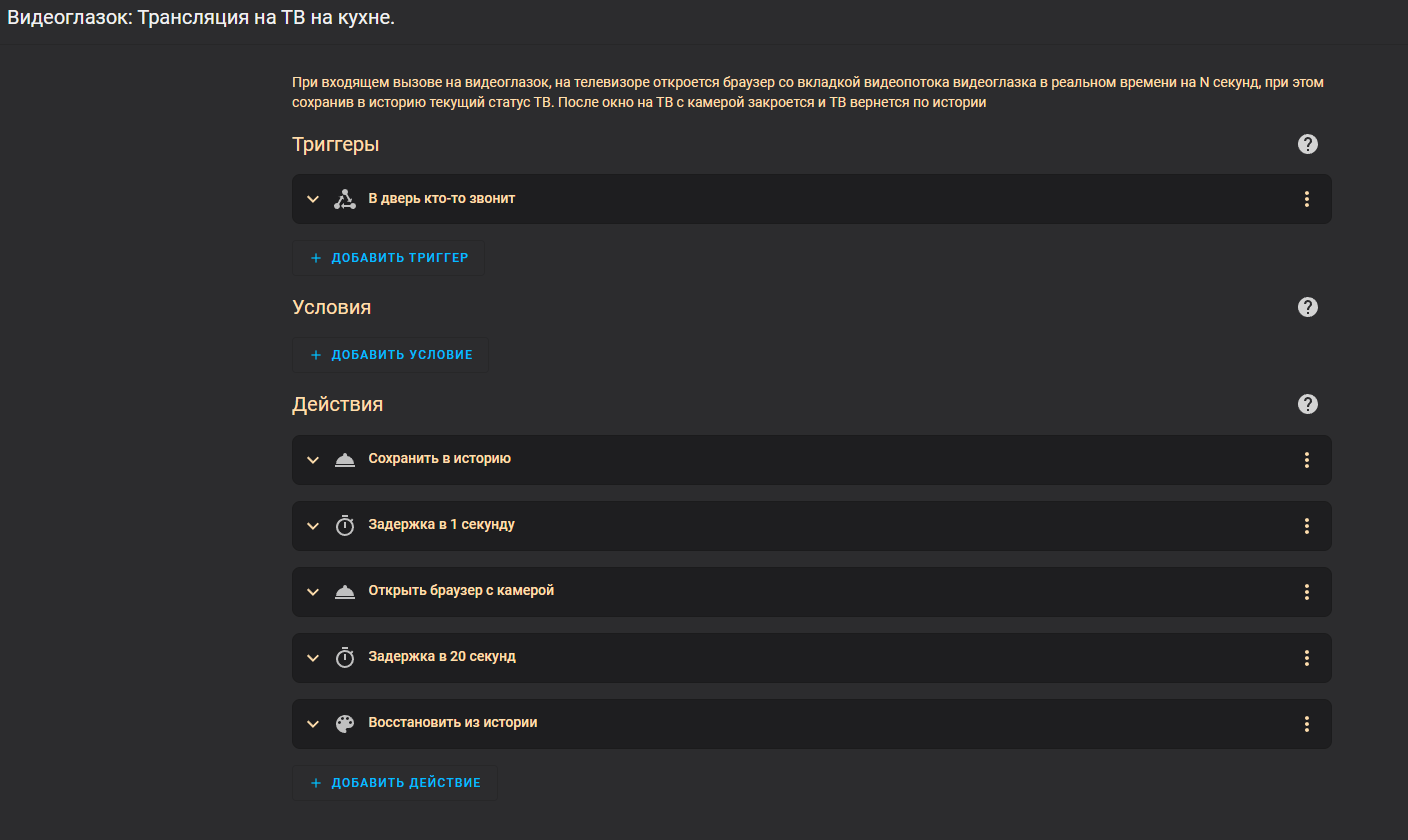1408x840 pixels.
Task: Open three-dot menu for Открыть браузер с камерой
Action: (1306, 592)
